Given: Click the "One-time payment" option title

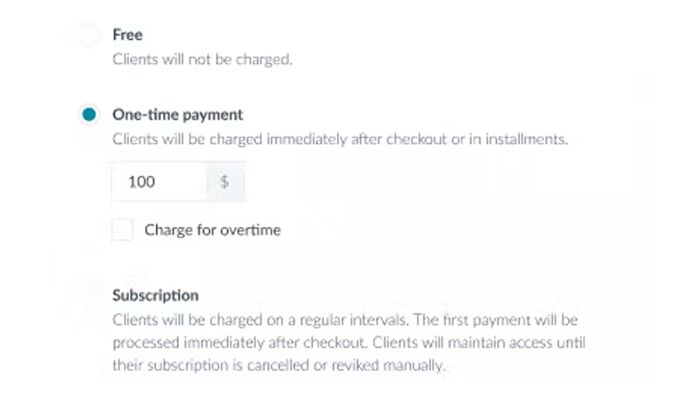Looking at the screenshot, I should tap(178, 115).
